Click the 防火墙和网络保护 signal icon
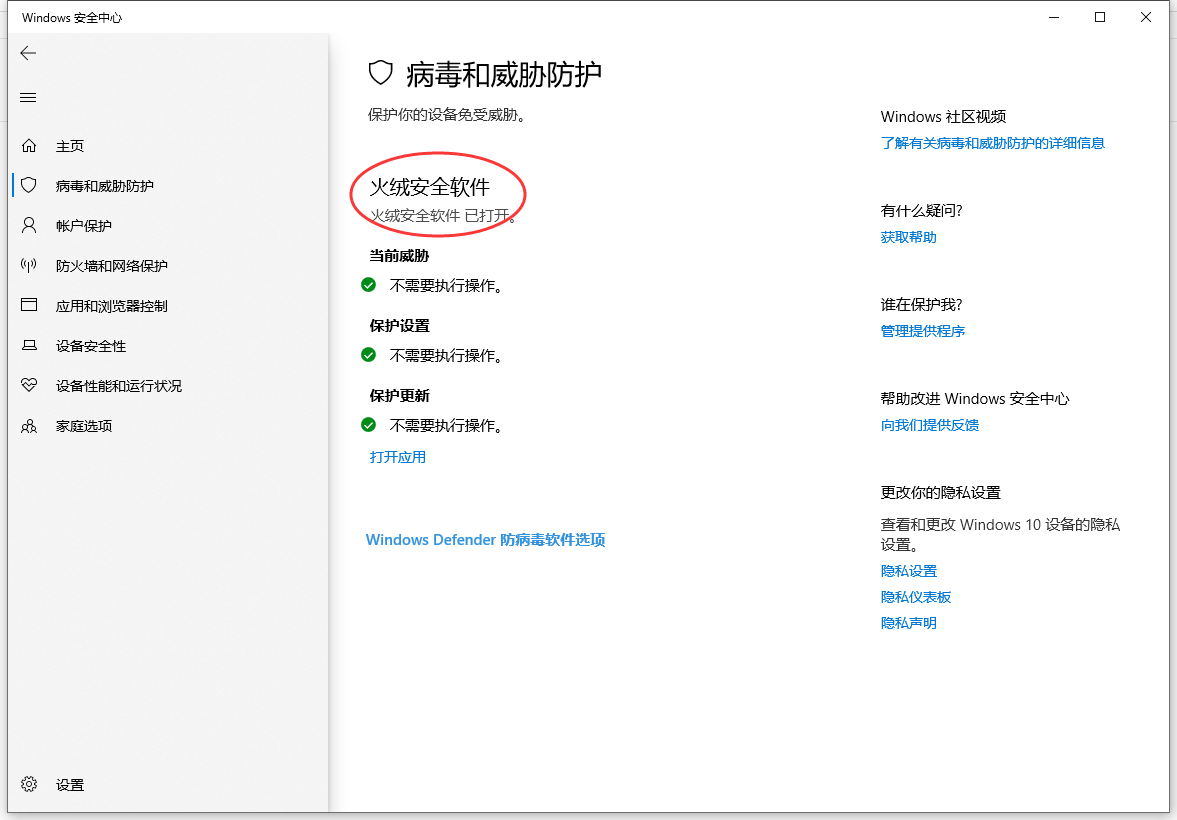The width and height of the screenshot is (1177, 820). (29, 266)
